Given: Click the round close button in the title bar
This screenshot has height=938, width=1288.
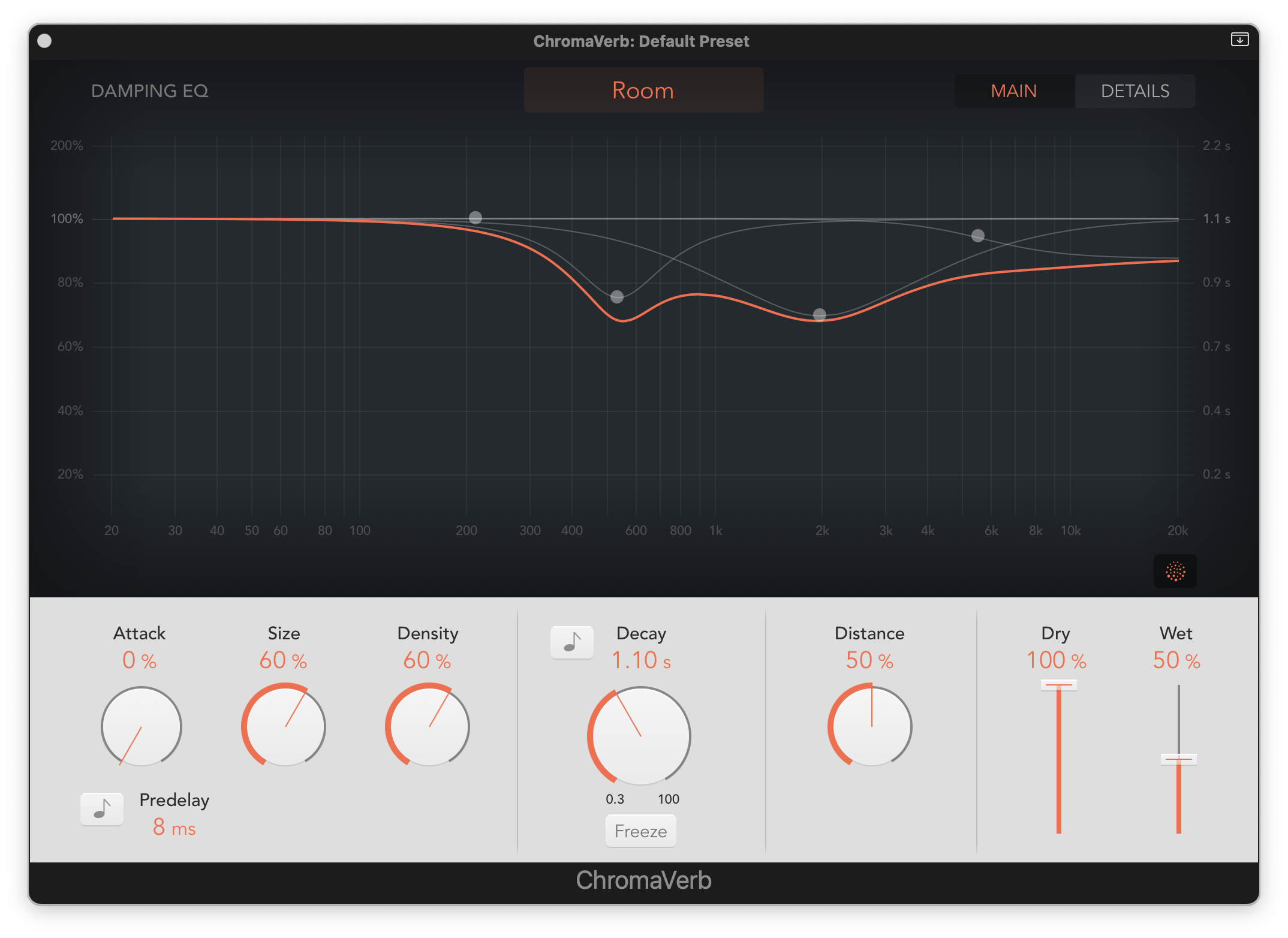Looking at the screenshot, I should pos(44,41).
